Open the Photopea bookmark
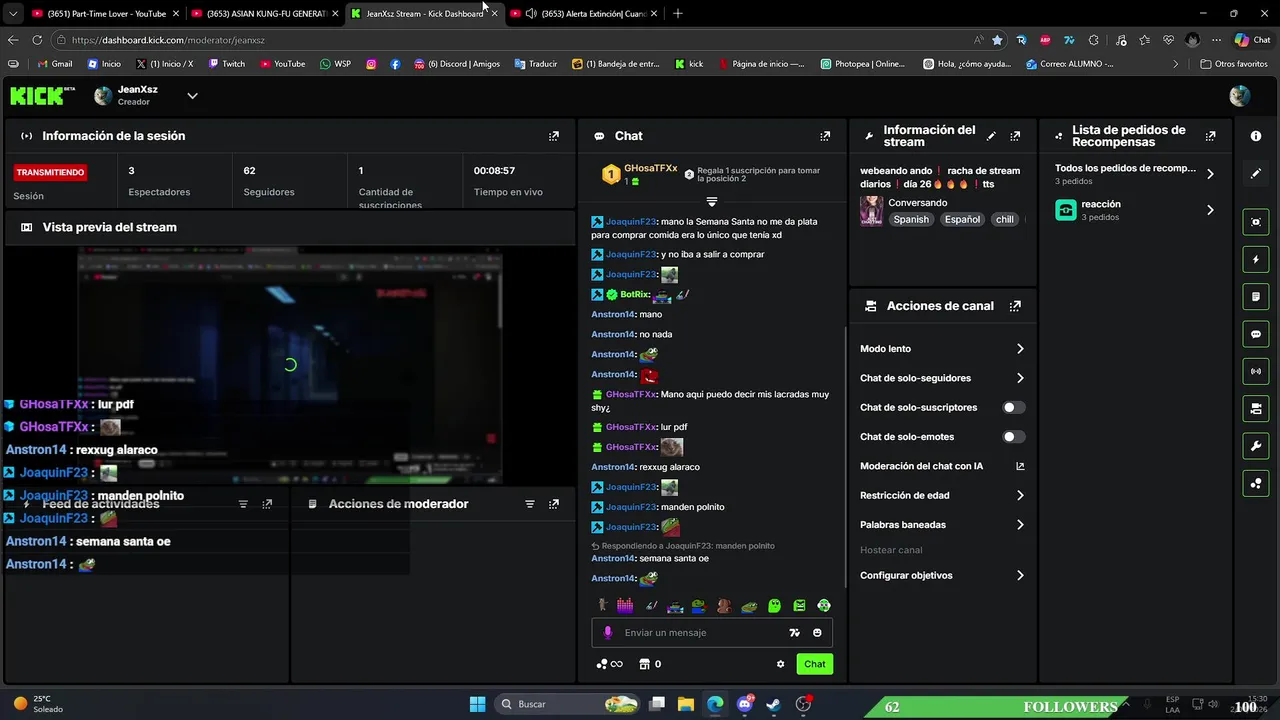1280x720 pixels. pyautogui.click(x=862, y=63)
